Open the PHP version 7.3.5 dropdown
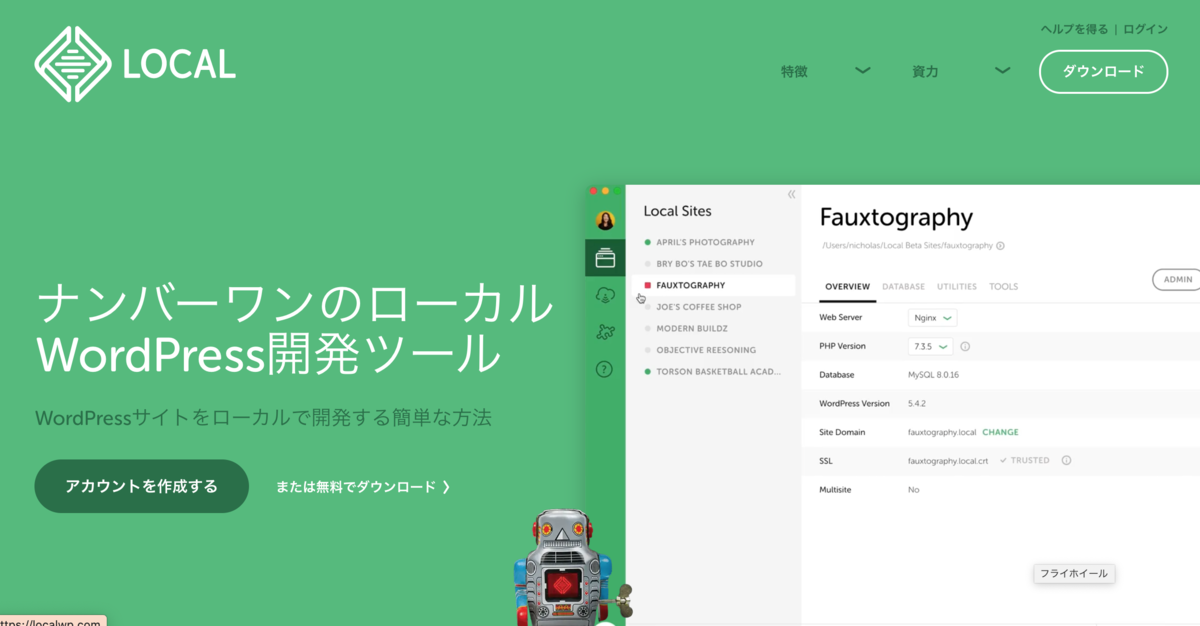 pos(930,346)
